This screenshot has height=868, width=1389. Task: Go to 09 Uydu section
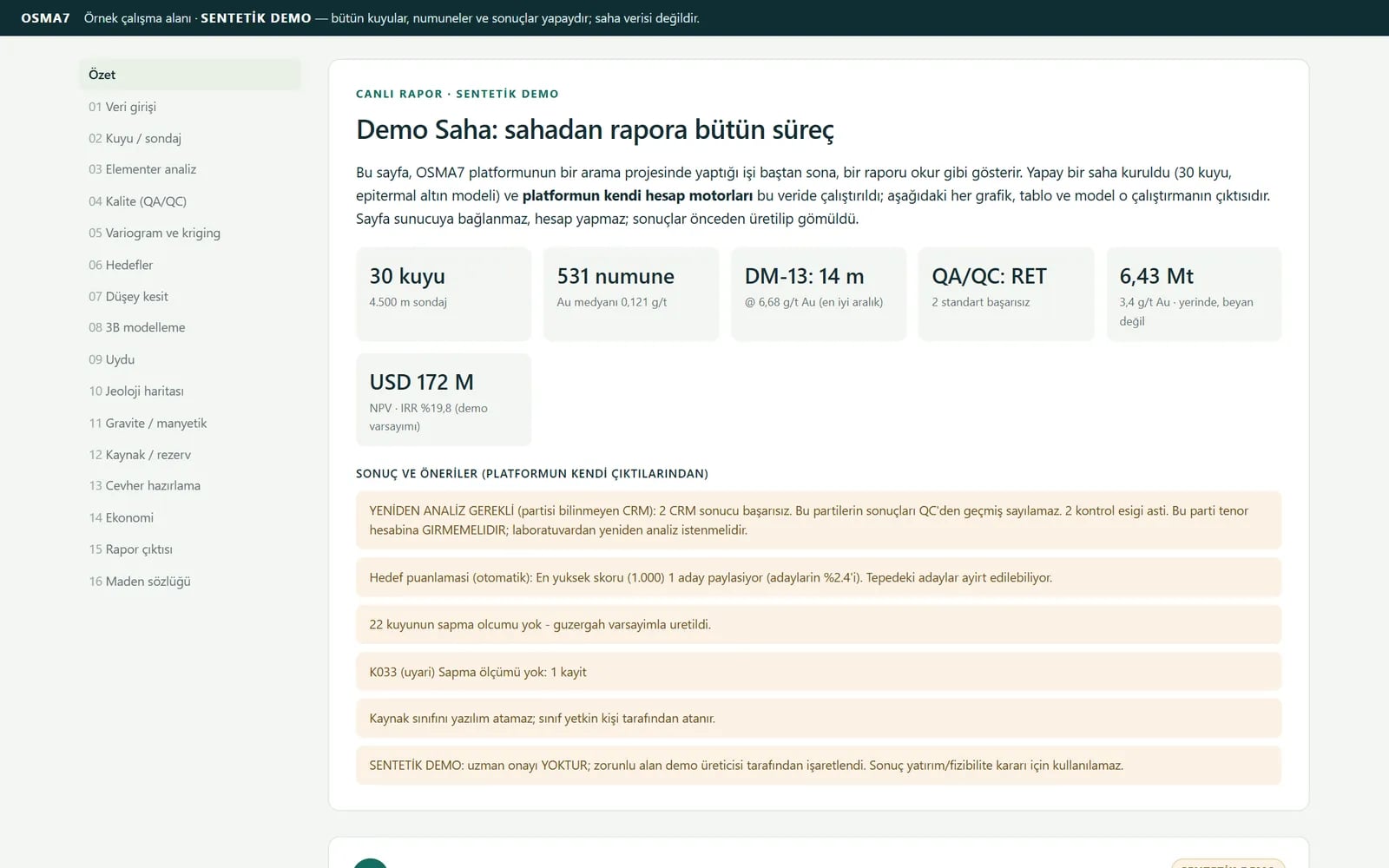click(111, 359)
